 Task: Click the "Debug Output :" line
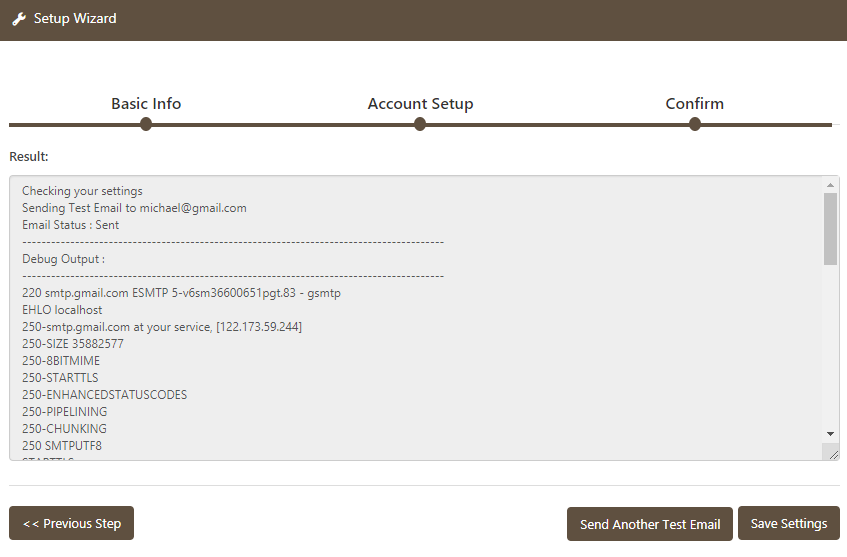(63, 259)
